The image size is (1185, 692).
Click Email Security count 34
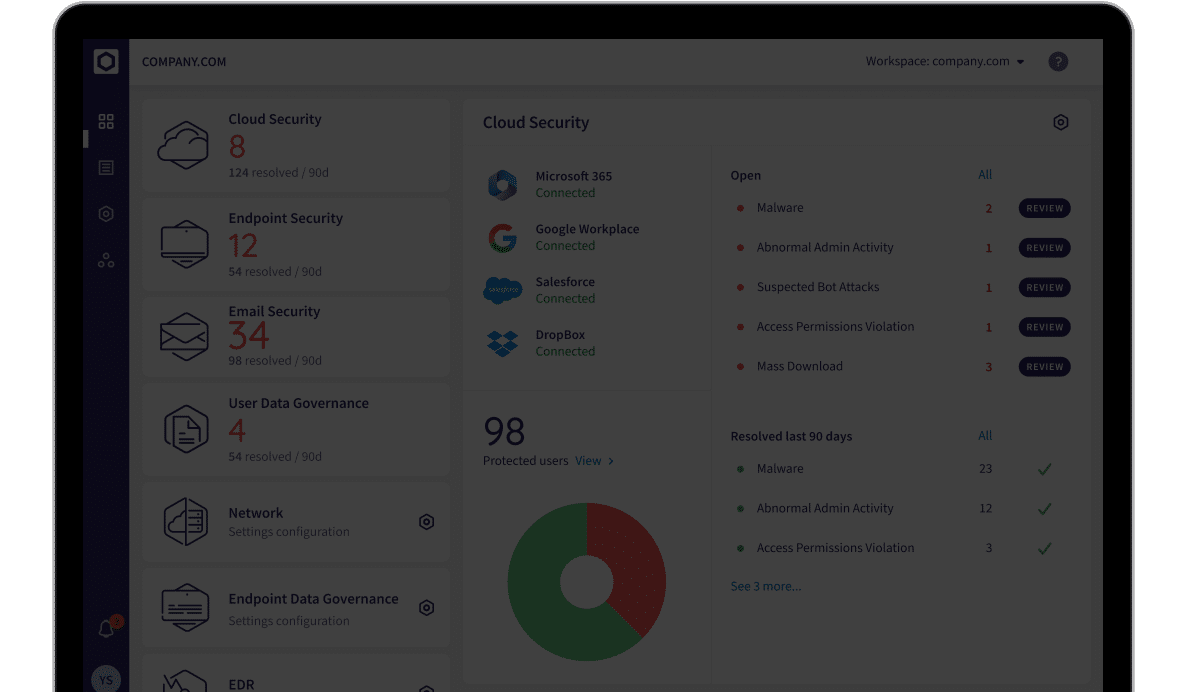pos(249,336)
